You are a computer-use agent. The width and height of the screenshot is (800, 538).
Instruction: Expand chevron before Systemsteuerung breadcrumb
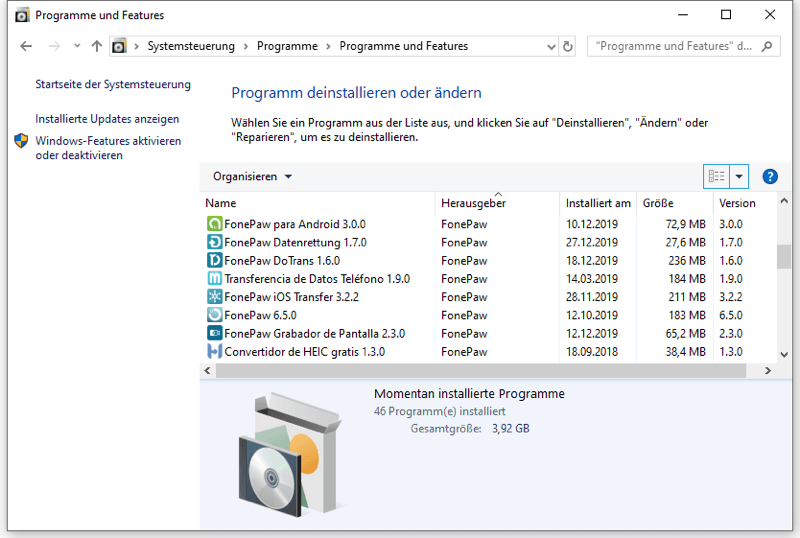(x=136, y=46)
